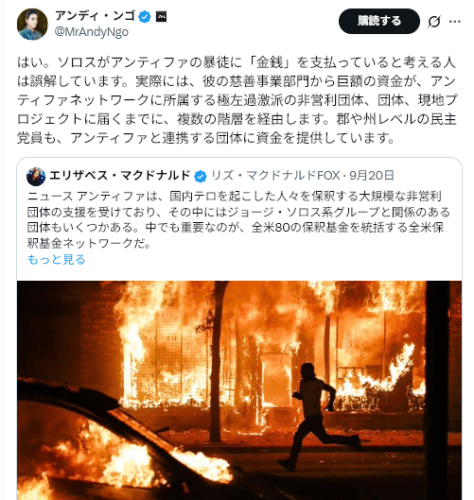Click the blue verified badge beside アンディ・ンゴ
474x500 pixels.
(x=145, y=17)
